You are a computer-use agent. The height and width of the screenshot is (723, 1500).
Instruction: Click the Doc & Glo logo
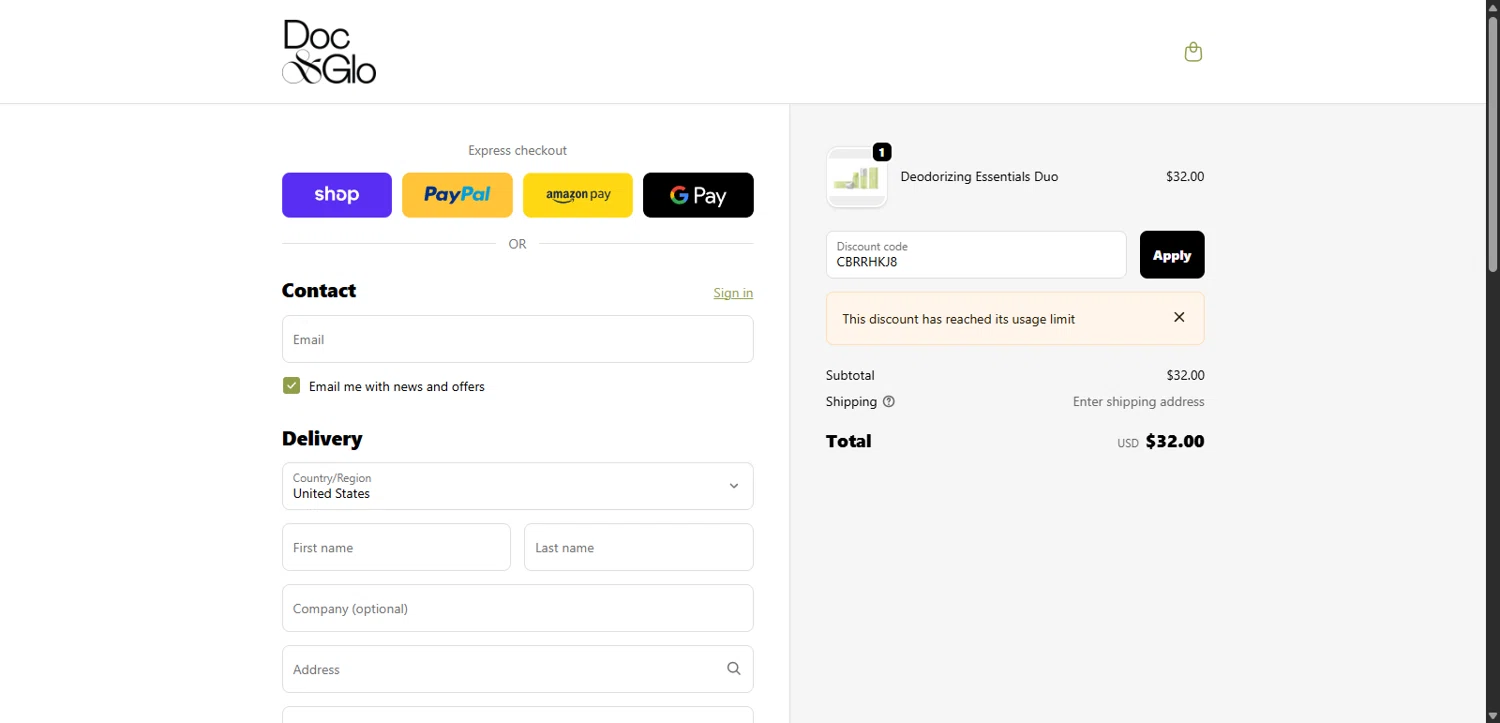(x=329, y=52)
